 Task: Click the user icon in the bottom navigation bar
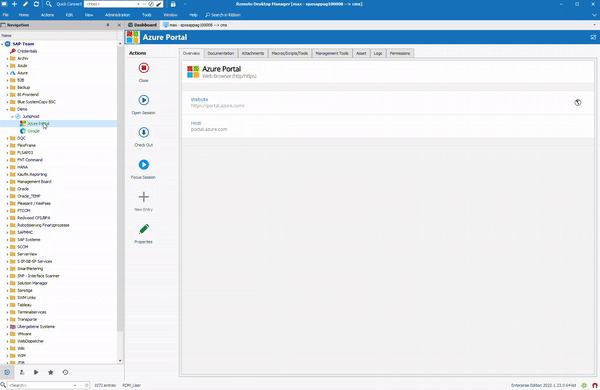coord(21,372)
